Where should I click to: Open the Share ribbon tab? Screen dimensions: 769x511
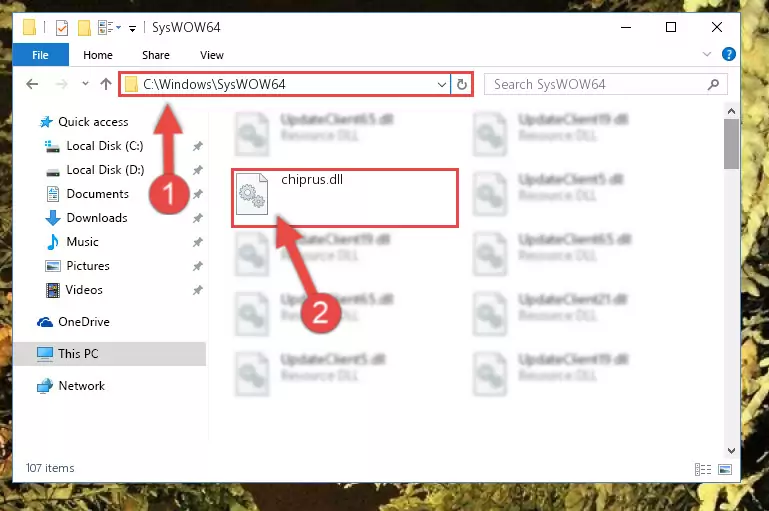155,55
